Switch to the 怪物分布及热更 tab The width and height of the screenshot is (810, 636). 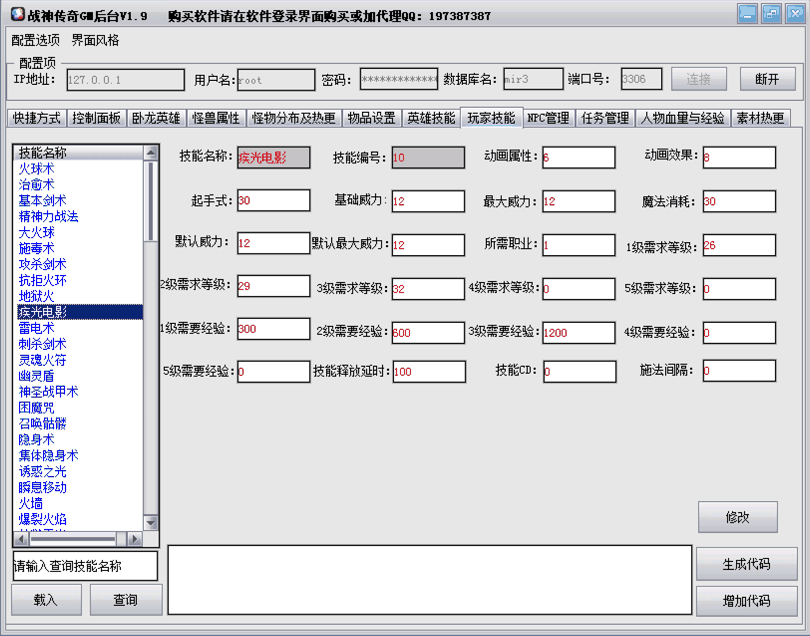[x=293, y=118]
